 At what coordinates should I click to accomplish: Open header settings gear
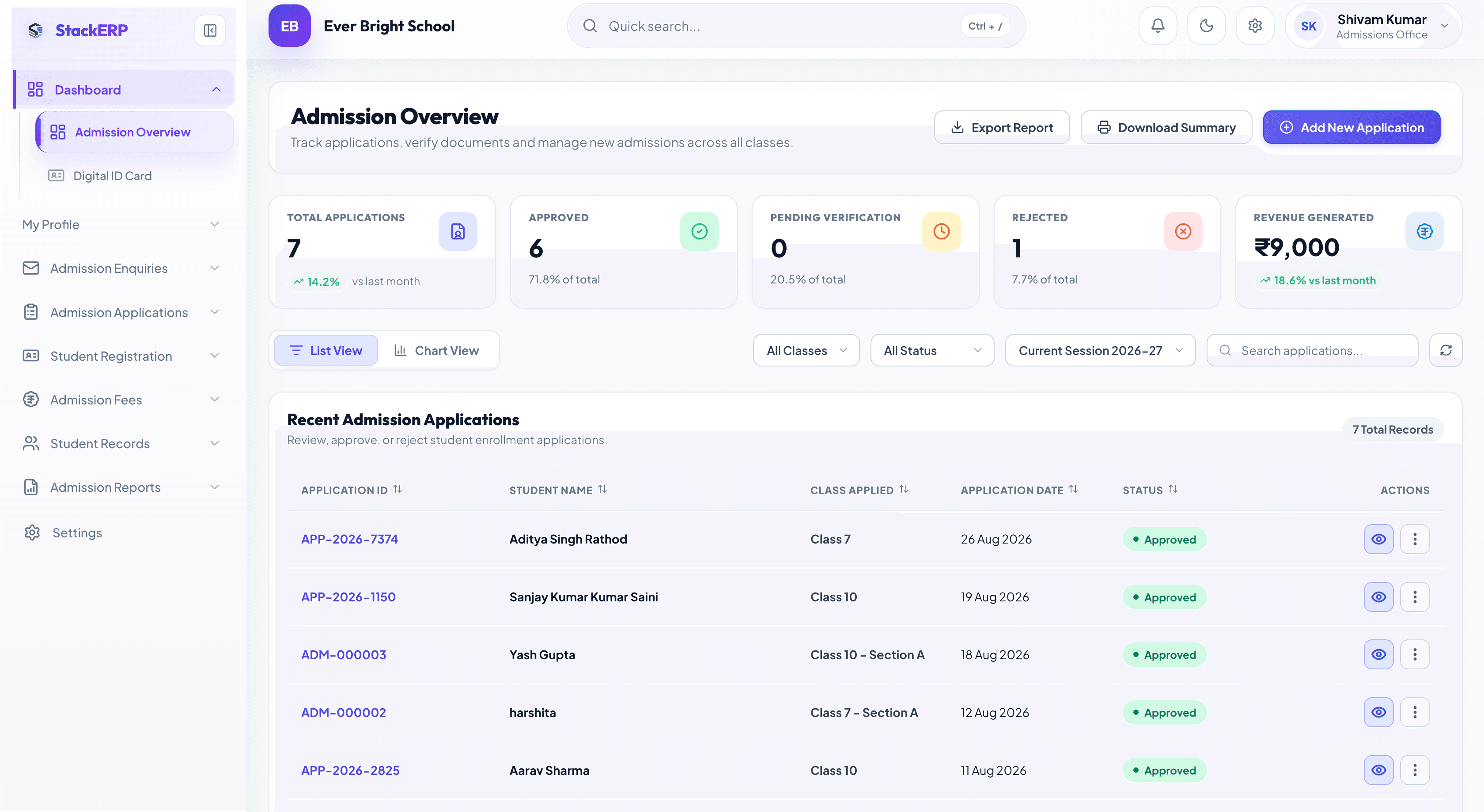[x=1255, y=26]
